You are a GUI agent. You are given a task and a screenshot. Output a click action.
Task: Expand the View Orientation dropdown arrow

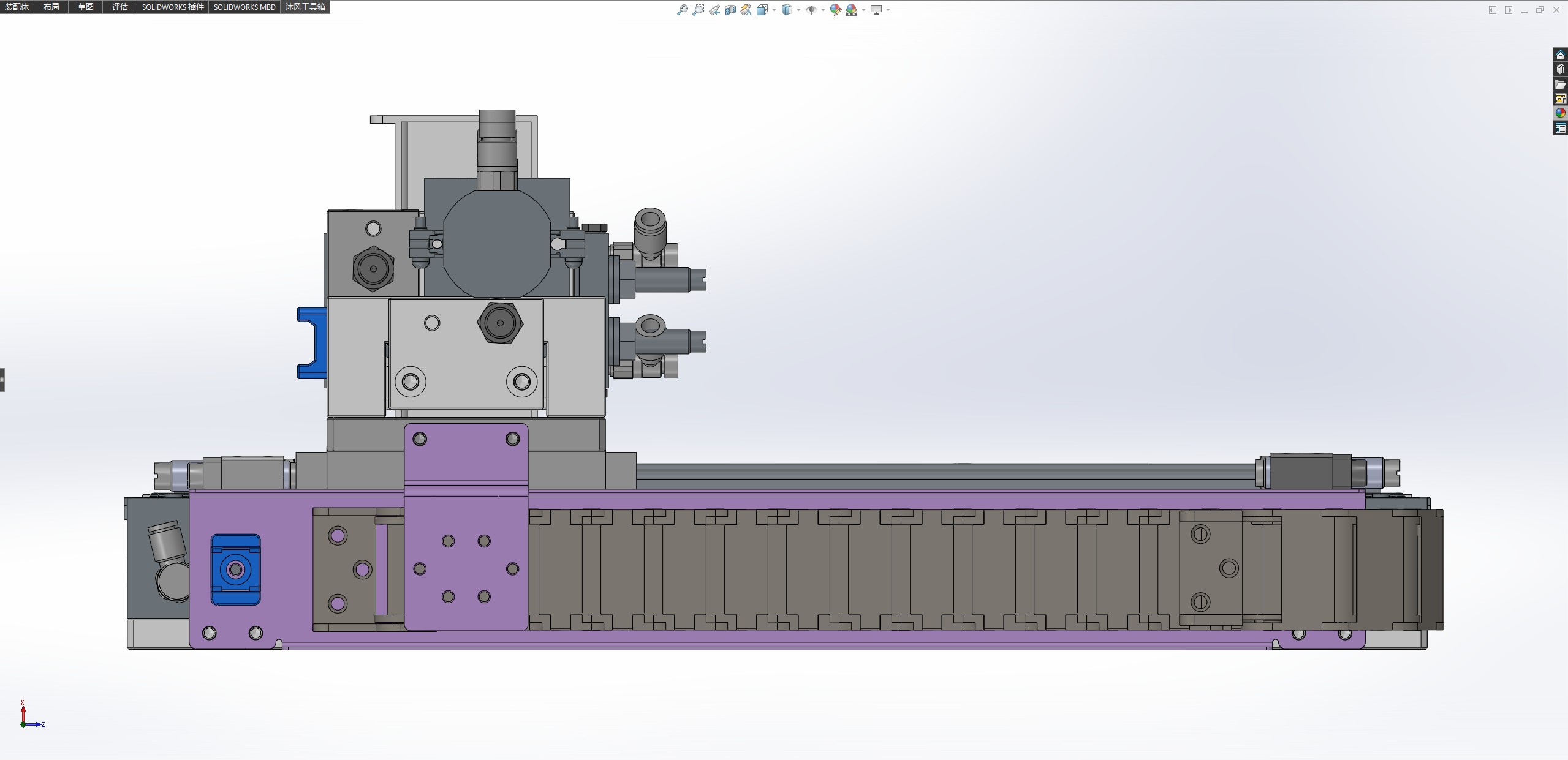(x=774, y=10)
